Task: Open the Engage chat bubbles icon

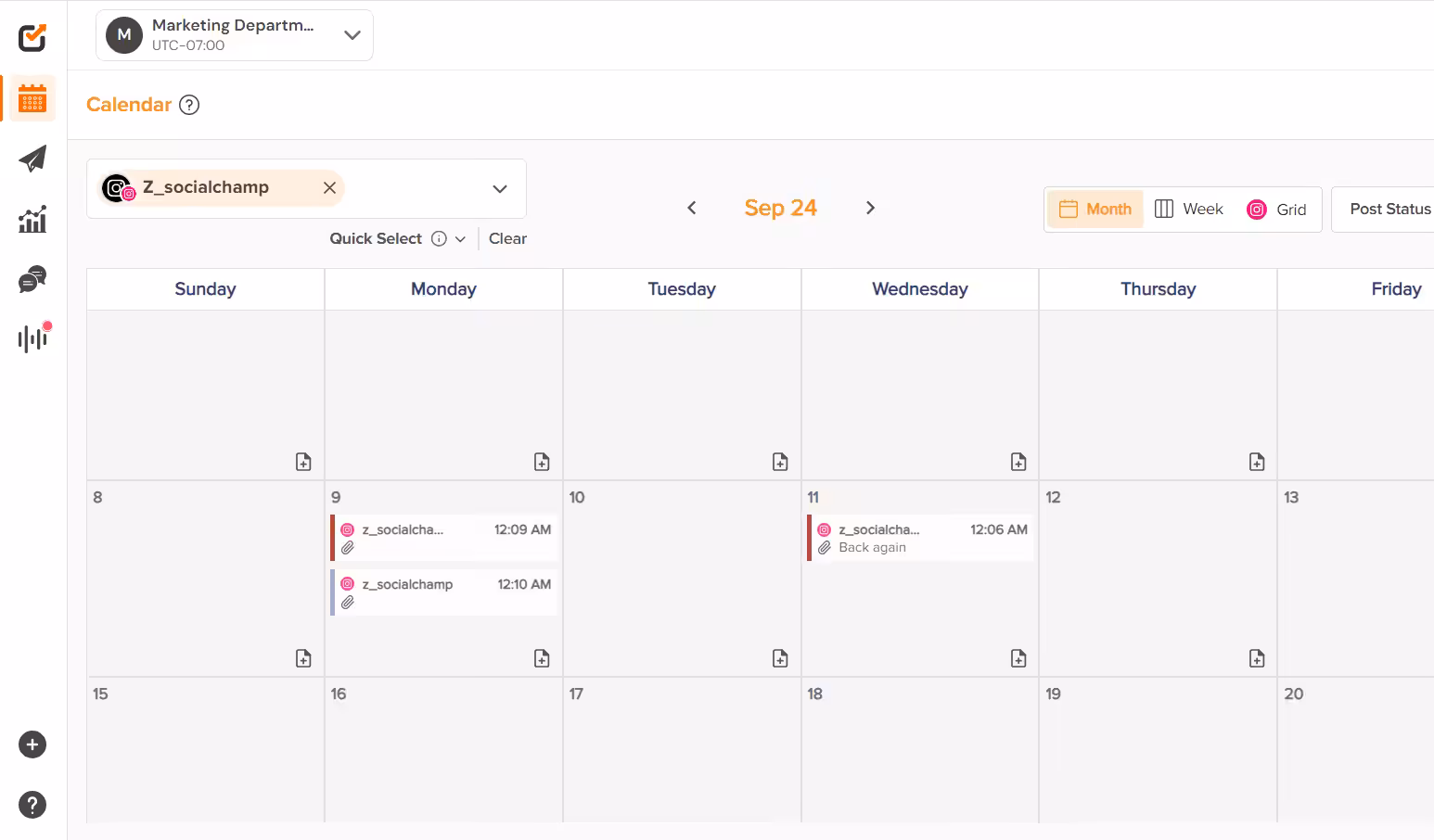Action: [x=32, y=279]
